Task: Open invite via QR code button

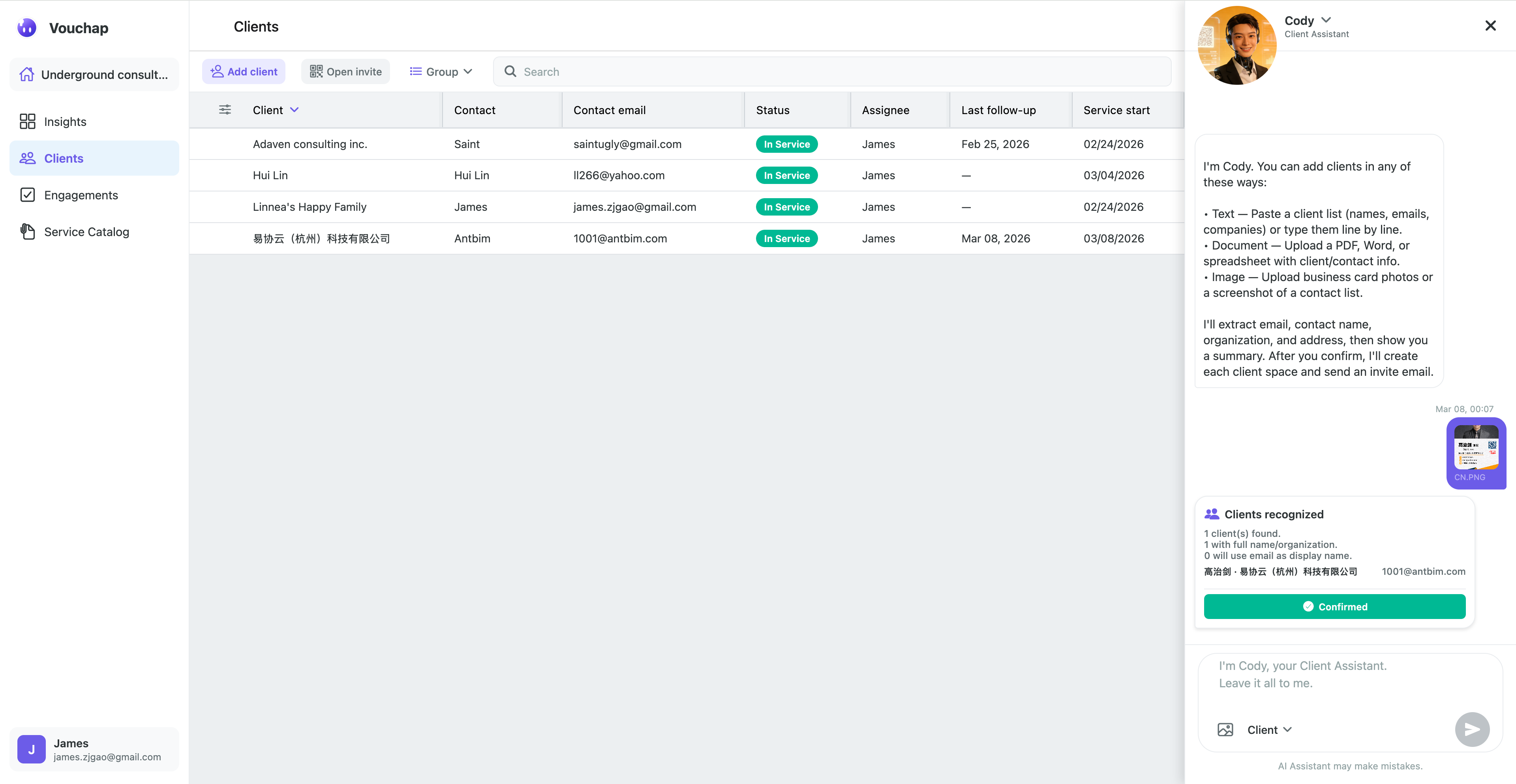Action: [x=345, y=71]
